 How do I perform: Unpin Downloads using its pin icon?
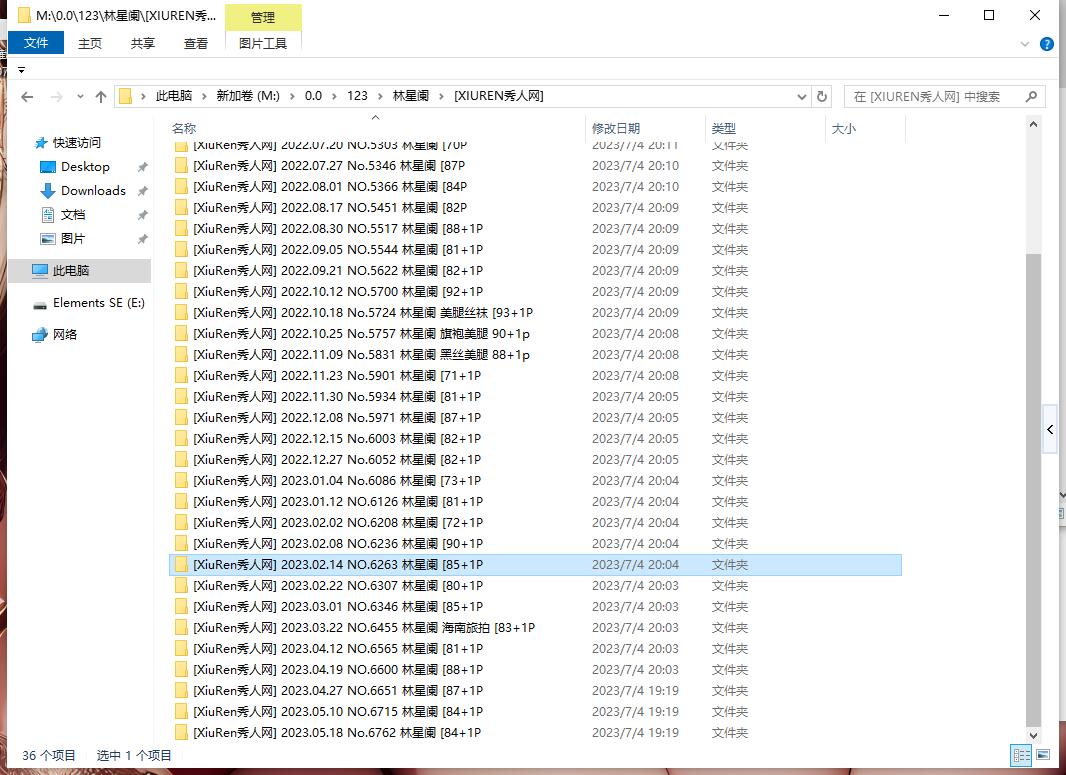(143, 191)
